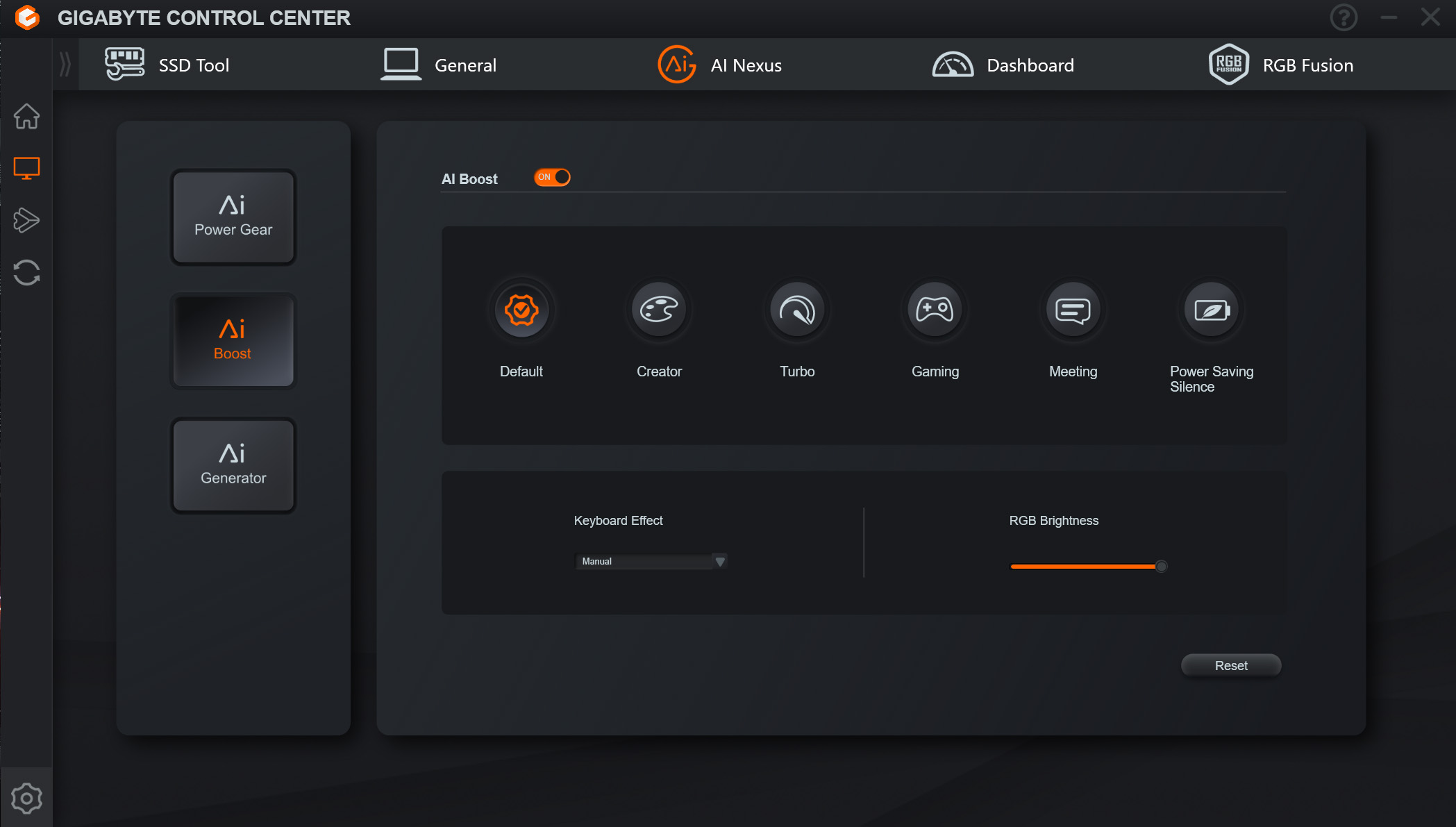Open the help question mark icon

tap(1343, 17)
